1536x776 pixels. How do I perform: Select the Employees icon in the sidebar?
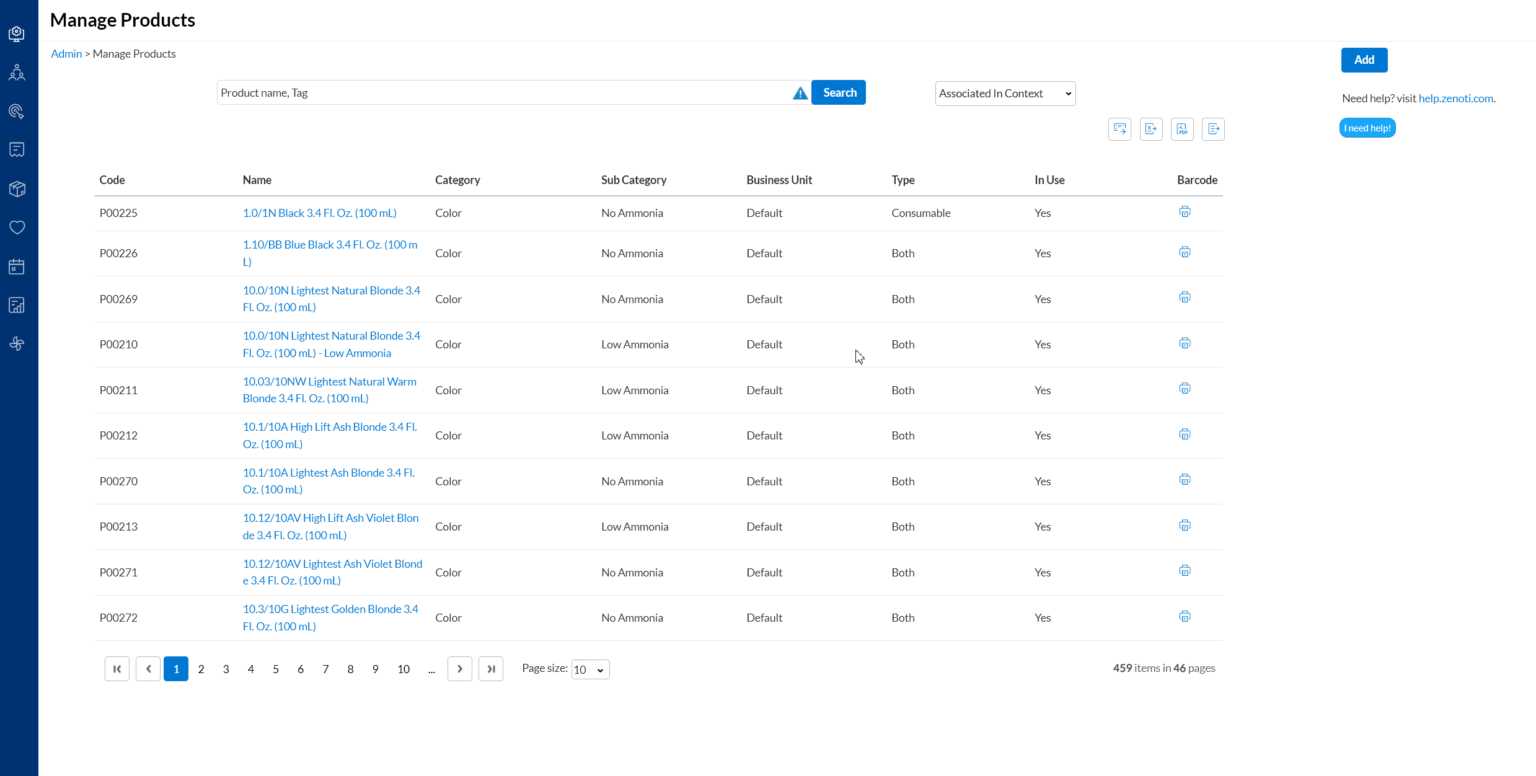click(16, 72)
